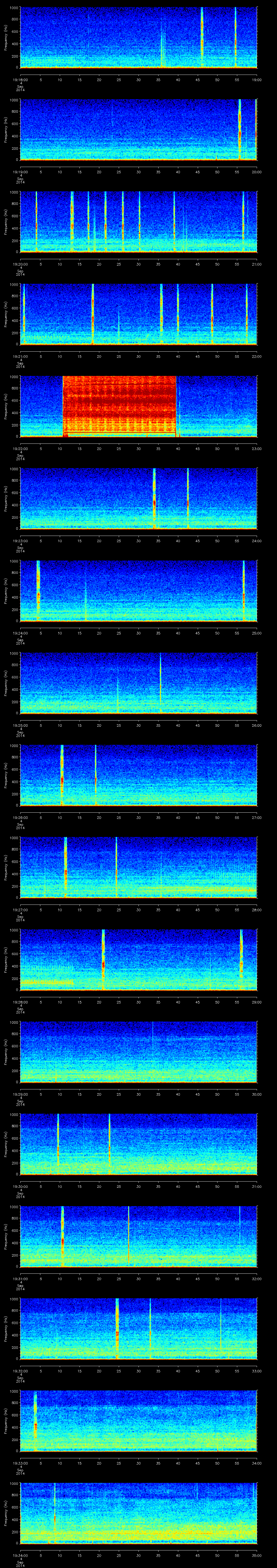Click the burst near 10 seconds in 19:31 panel
The image size is (277, 1568).
(x=62, y=1236)
